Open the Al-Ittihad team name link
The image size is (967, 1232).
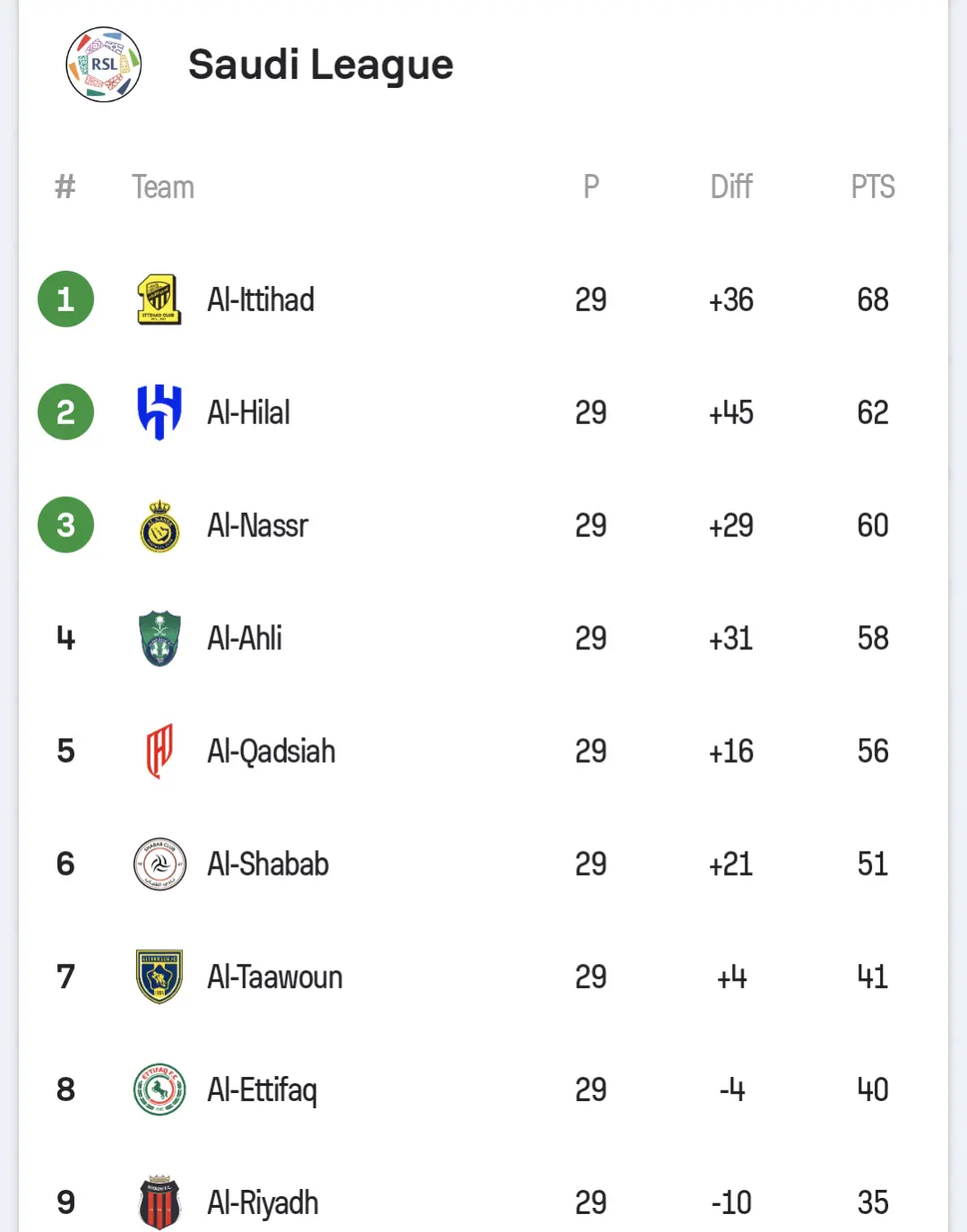pos(261,299)
